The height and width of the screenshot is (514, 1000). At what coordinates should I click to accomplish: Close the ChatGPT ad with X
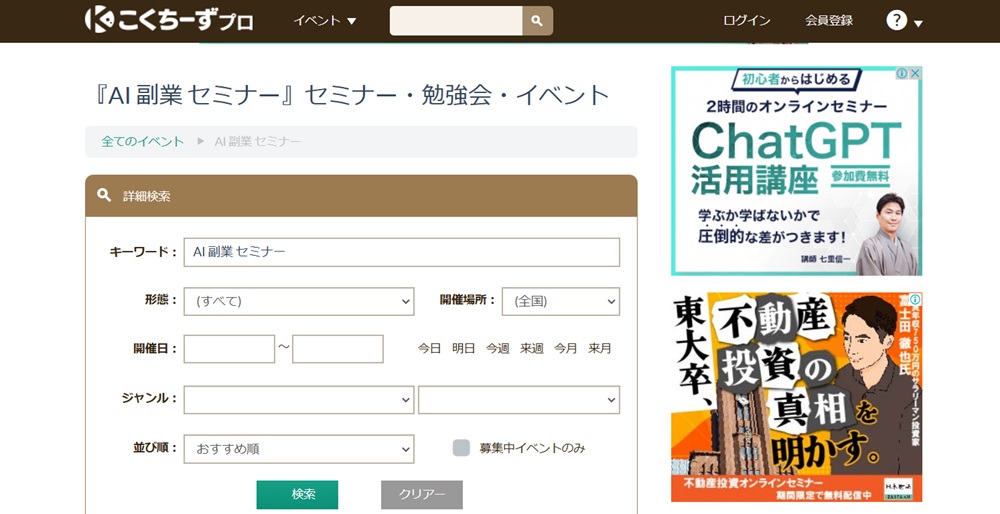click(x=915, y=73)
